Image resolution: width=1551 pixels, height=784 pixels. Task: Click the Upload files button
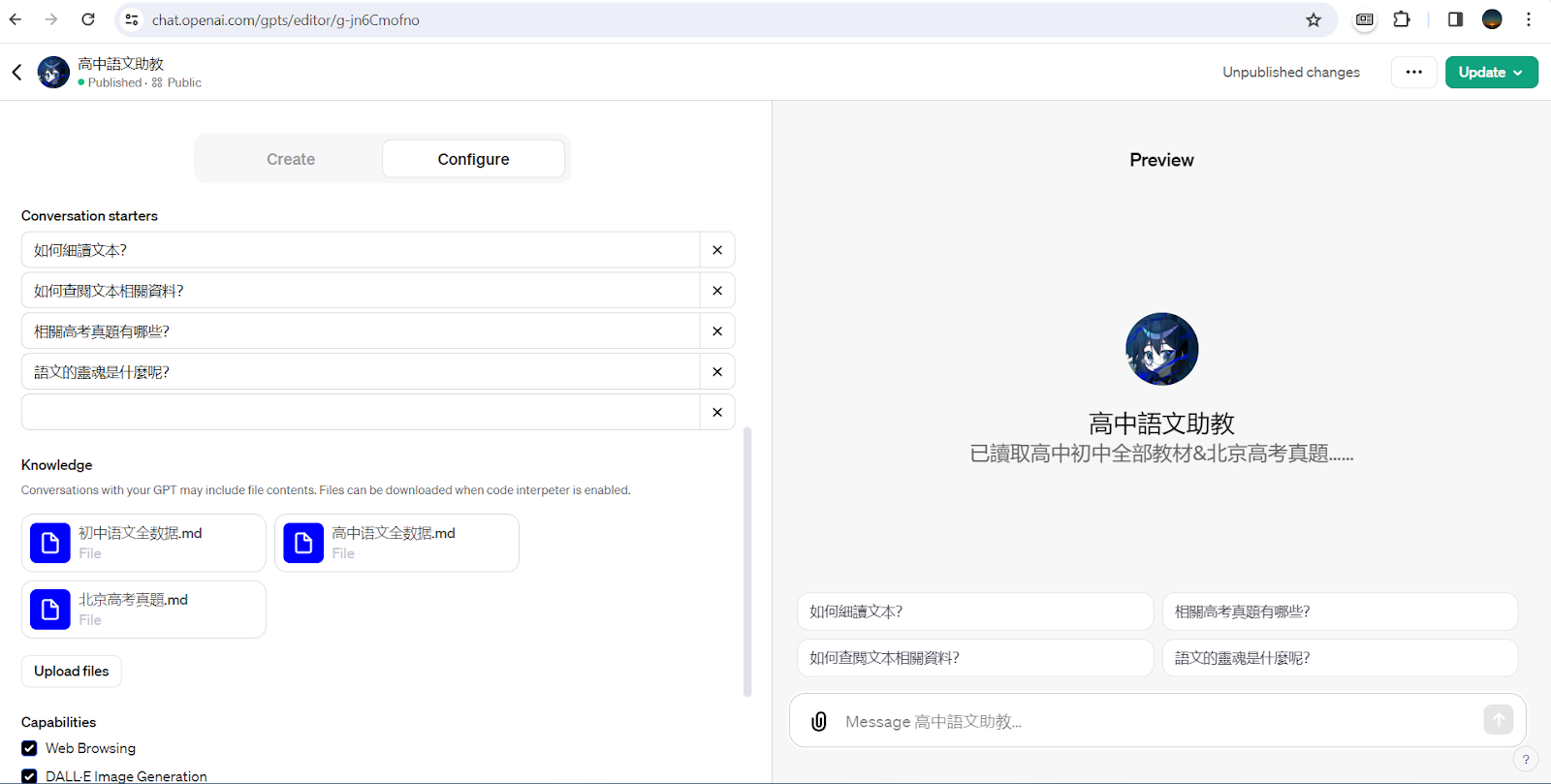click(x=72, y=672)
